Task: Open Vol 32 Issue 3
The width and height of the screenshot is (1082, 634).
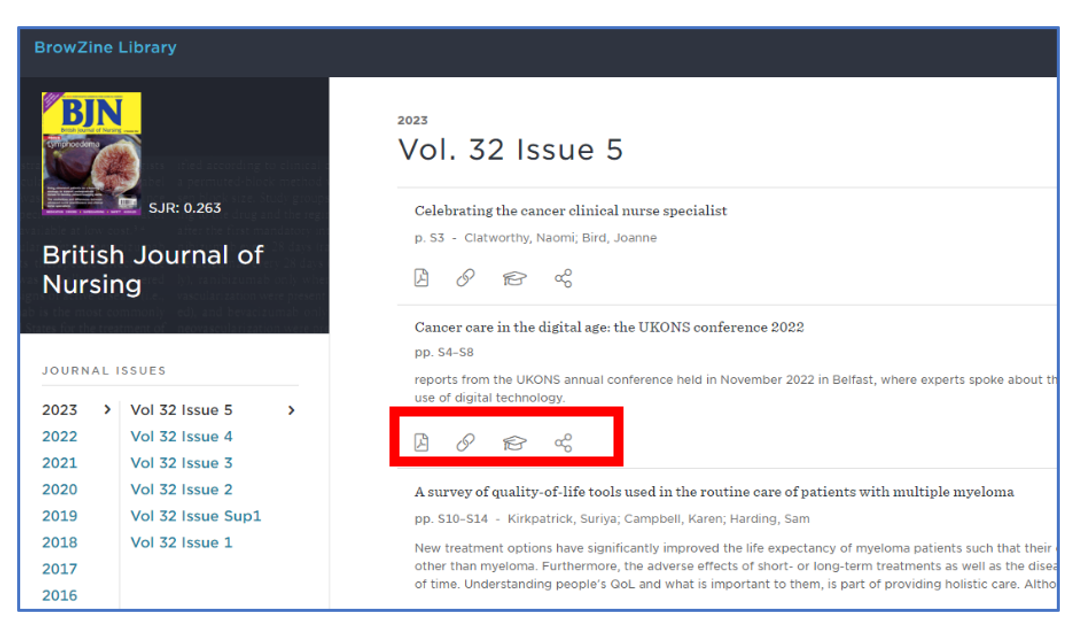Action: 181,463
